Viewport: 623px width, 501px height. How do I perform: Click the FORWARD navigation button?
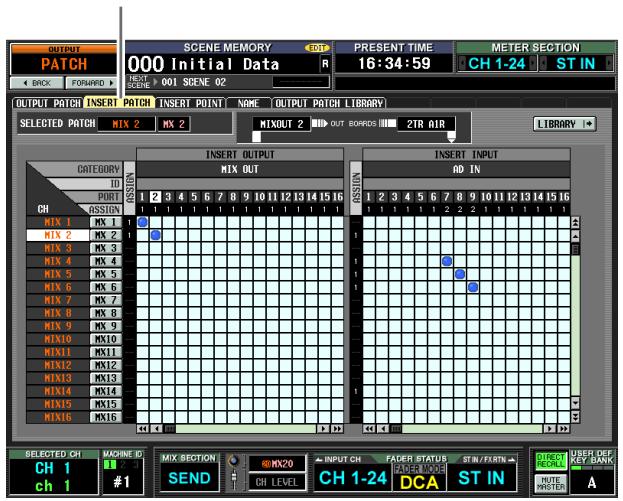point(92,83)
